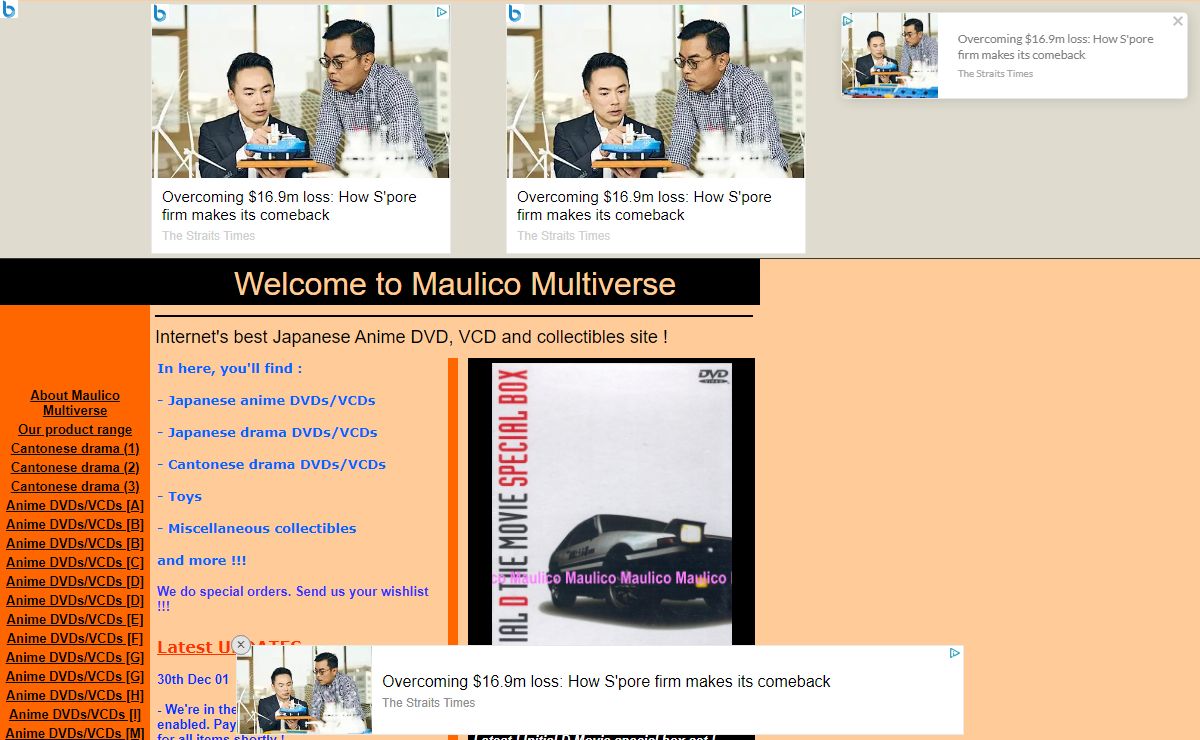This screenshot has width=1200, height=740.
Task: Click the "In here, you'll find :" intro text
Action: (229, 368)
